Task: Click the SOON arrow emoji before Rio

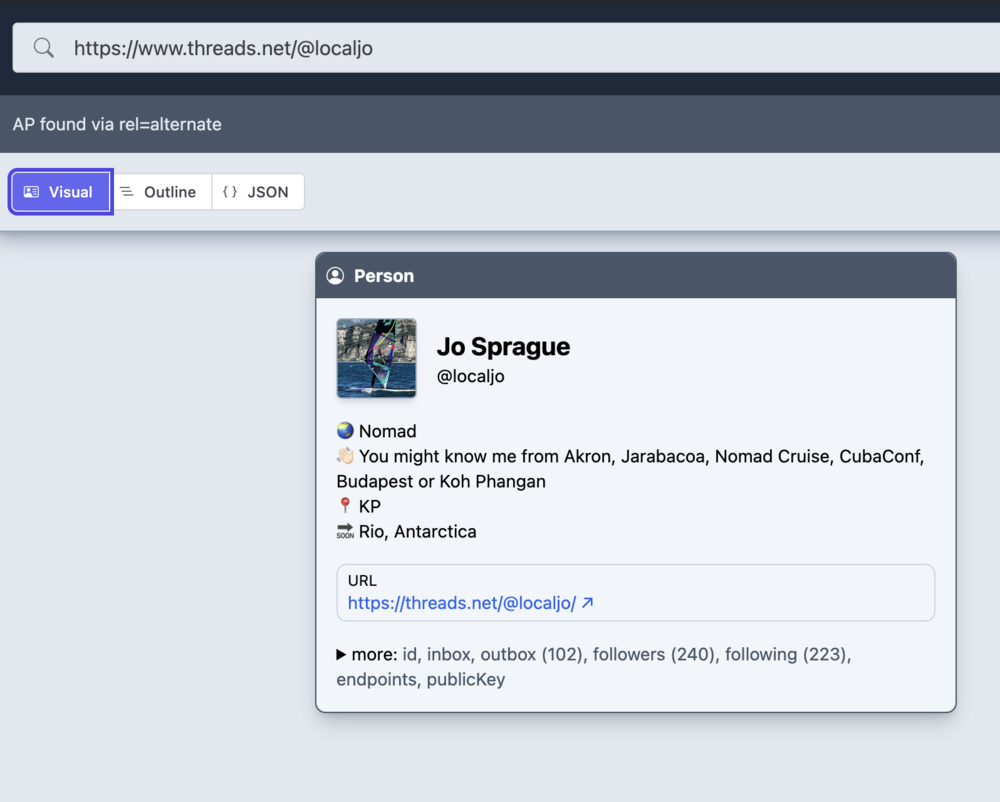Action: [345, 532]
